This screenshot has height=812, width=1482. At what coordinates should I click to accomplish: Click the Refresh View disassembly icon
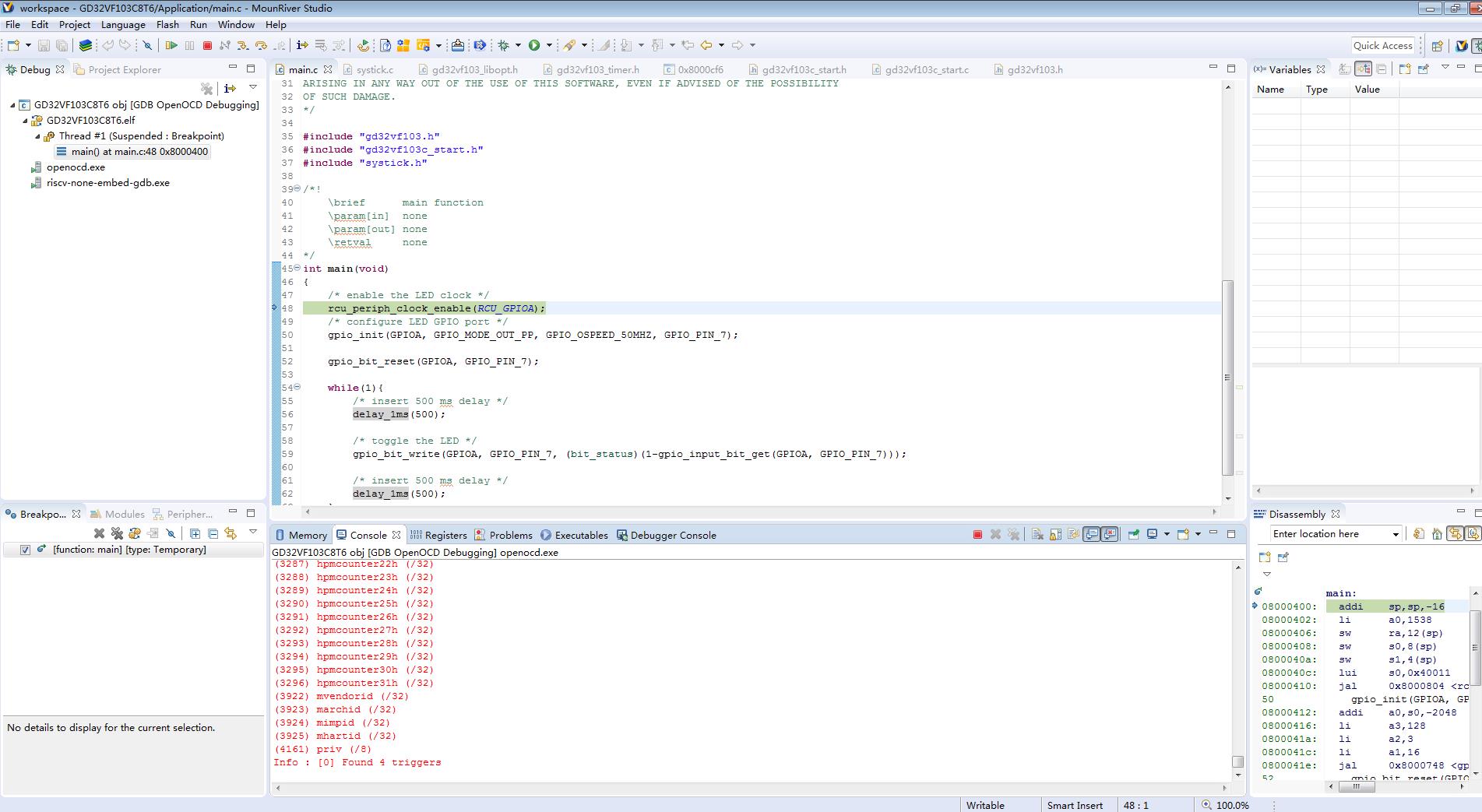click(x=1419, y=533)
